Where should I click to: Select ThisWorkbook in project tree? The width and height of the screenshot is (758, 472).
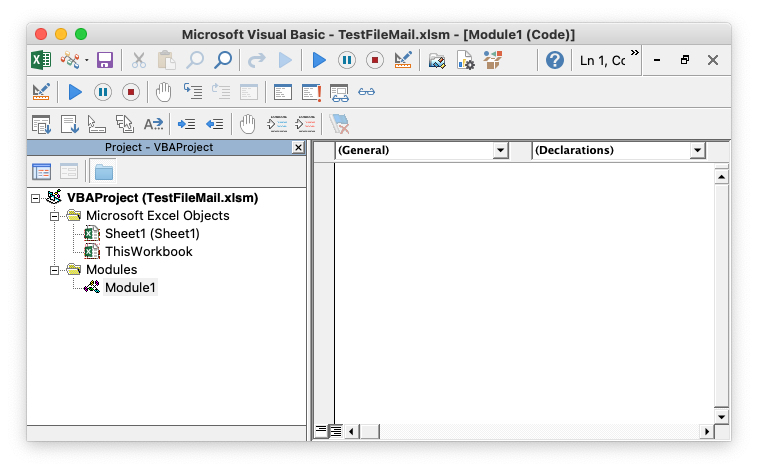pos(149,251)
